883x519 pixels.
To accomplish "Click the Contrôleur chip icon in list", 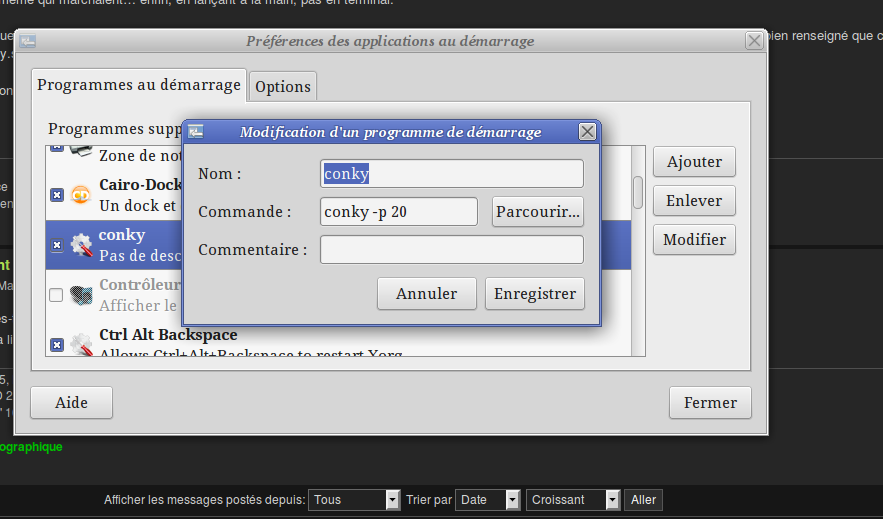I will pos(81,294).
